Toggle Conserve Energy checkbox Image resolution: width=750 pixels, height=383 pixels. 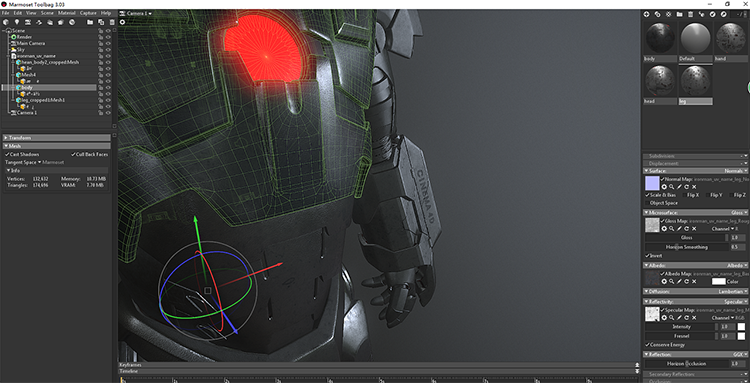(x=647, y=345)
